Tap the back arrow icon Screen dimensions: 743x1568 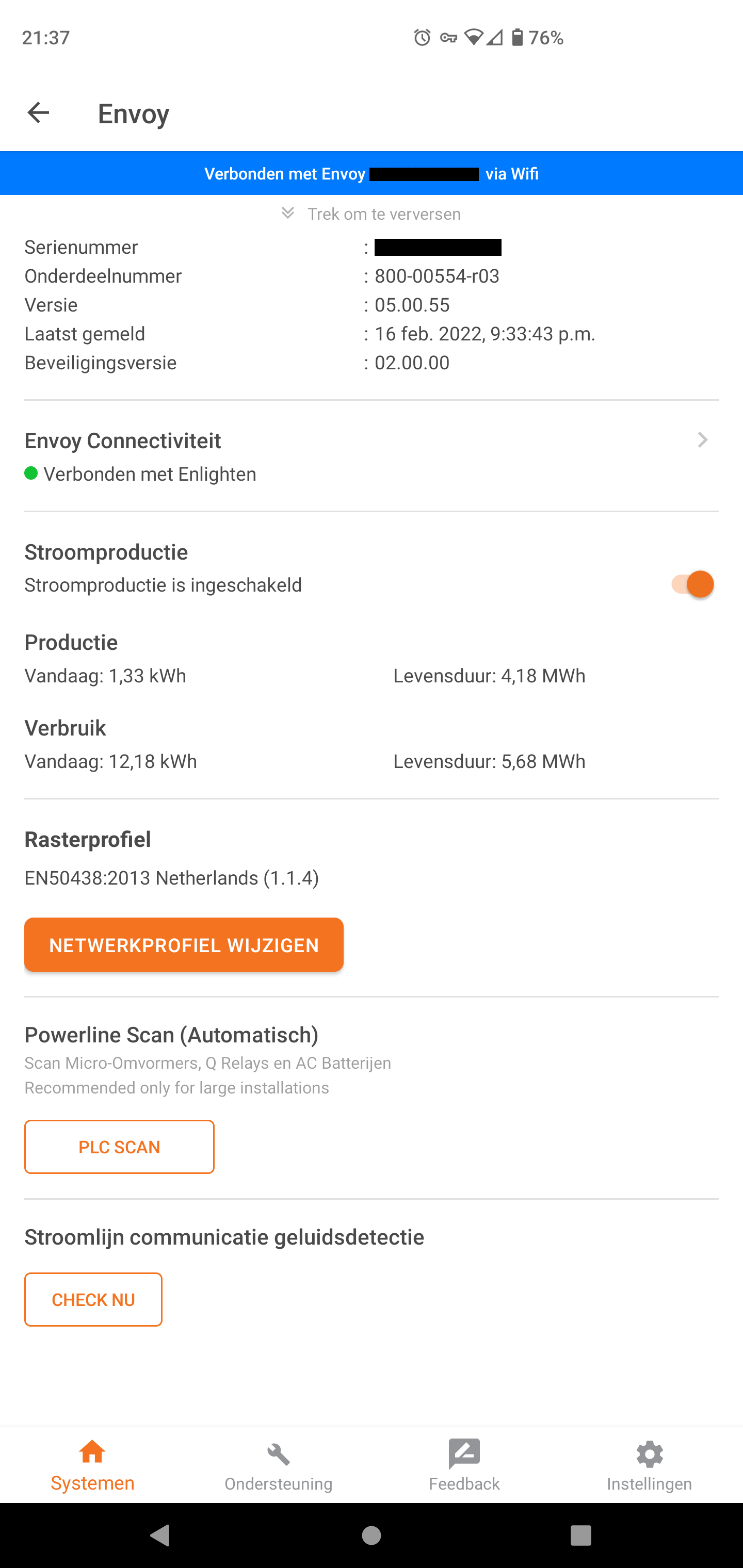38,112
